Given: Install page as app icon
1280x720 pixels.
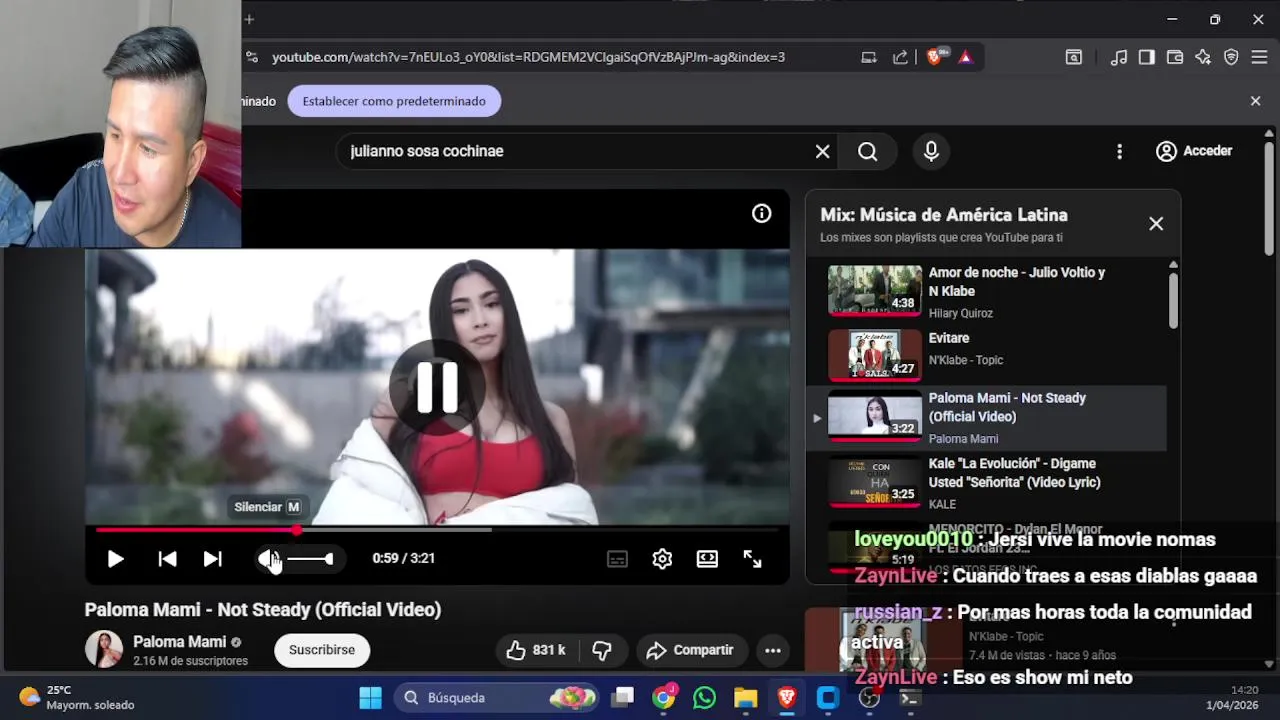Looking at the screenshot, I should point(869,57).
